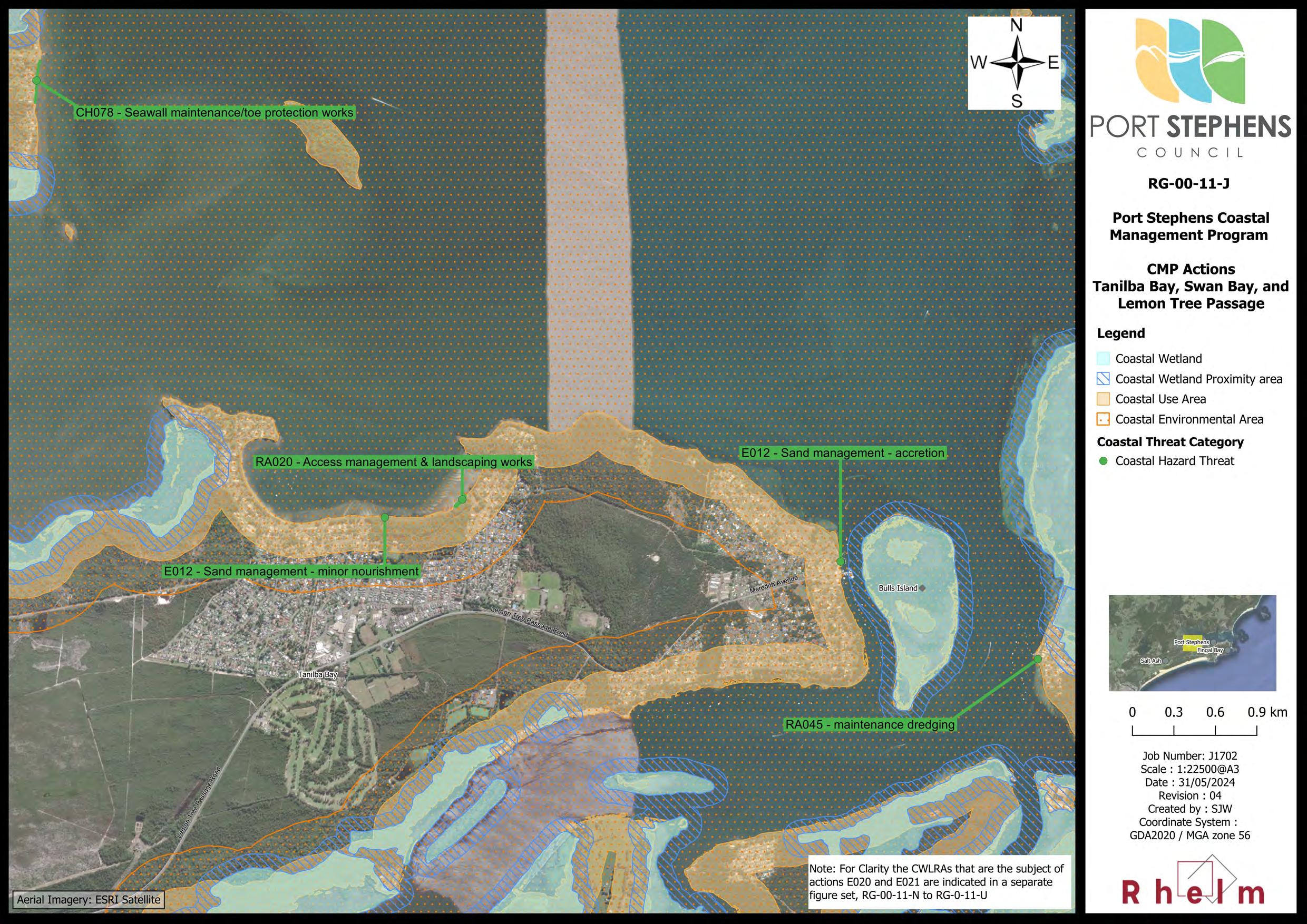Click the Coastal Wetland Proximity area hatched swatch
The width and height of the screenshot is (1307, 924).
pos(1103,379)
